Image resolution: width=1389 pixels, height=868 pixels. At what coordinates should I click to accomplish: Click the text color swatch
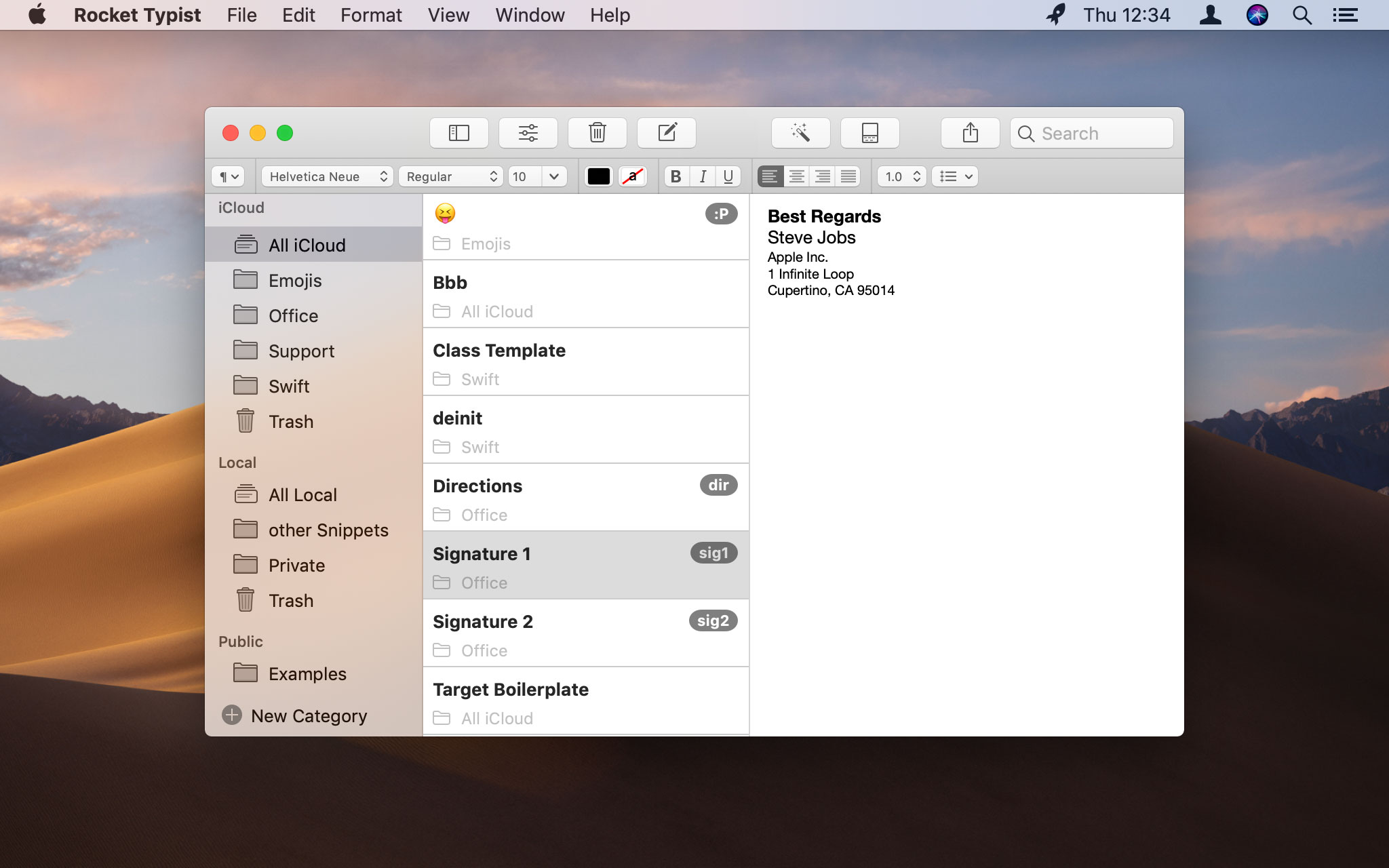coord(597,176)
